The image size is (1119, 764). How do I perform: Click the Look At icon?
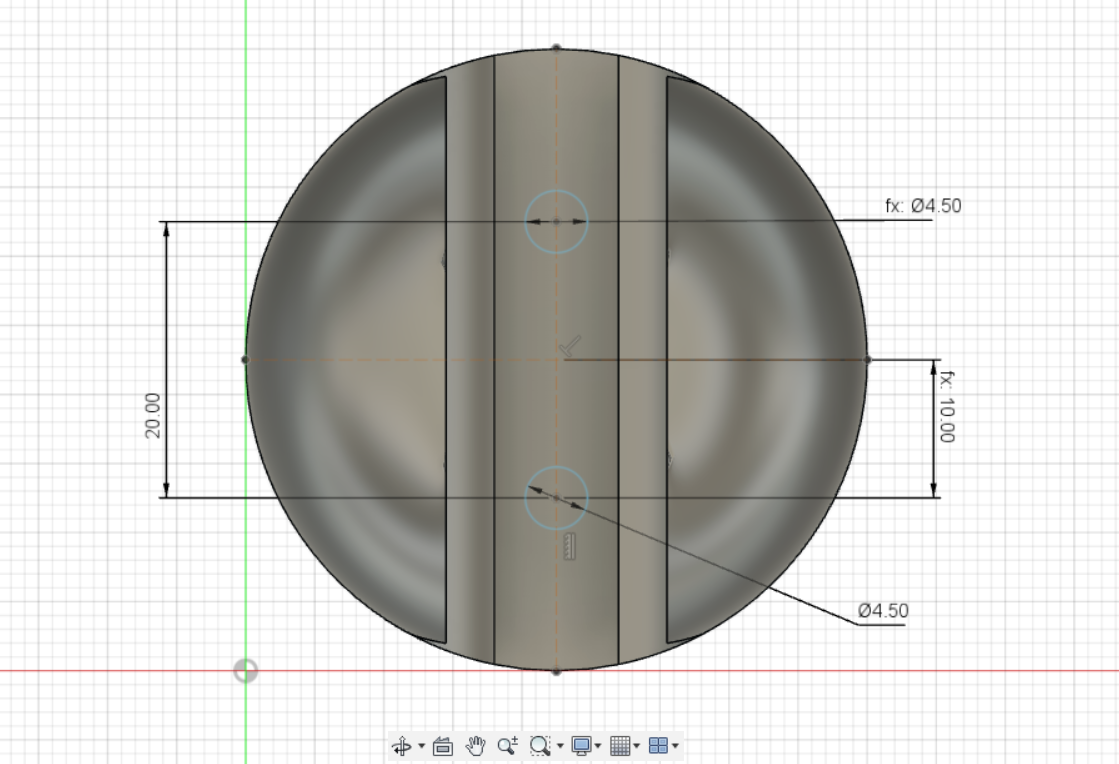click(x=442, y=746)
